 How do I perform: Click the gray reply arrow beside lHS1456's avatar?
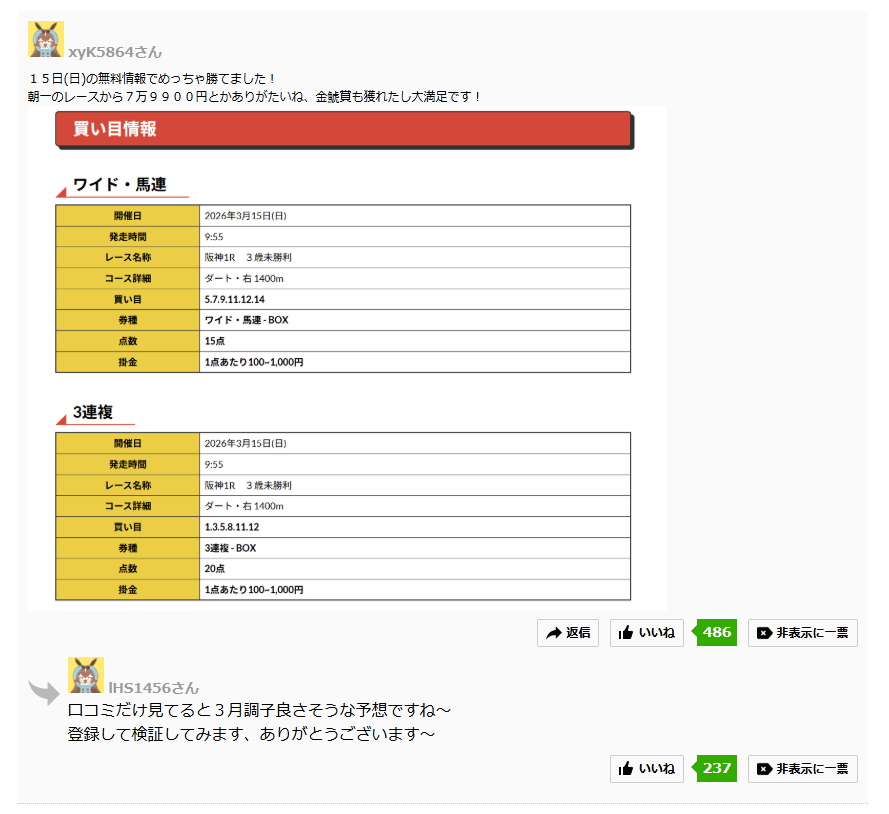[x=44, y=692]
